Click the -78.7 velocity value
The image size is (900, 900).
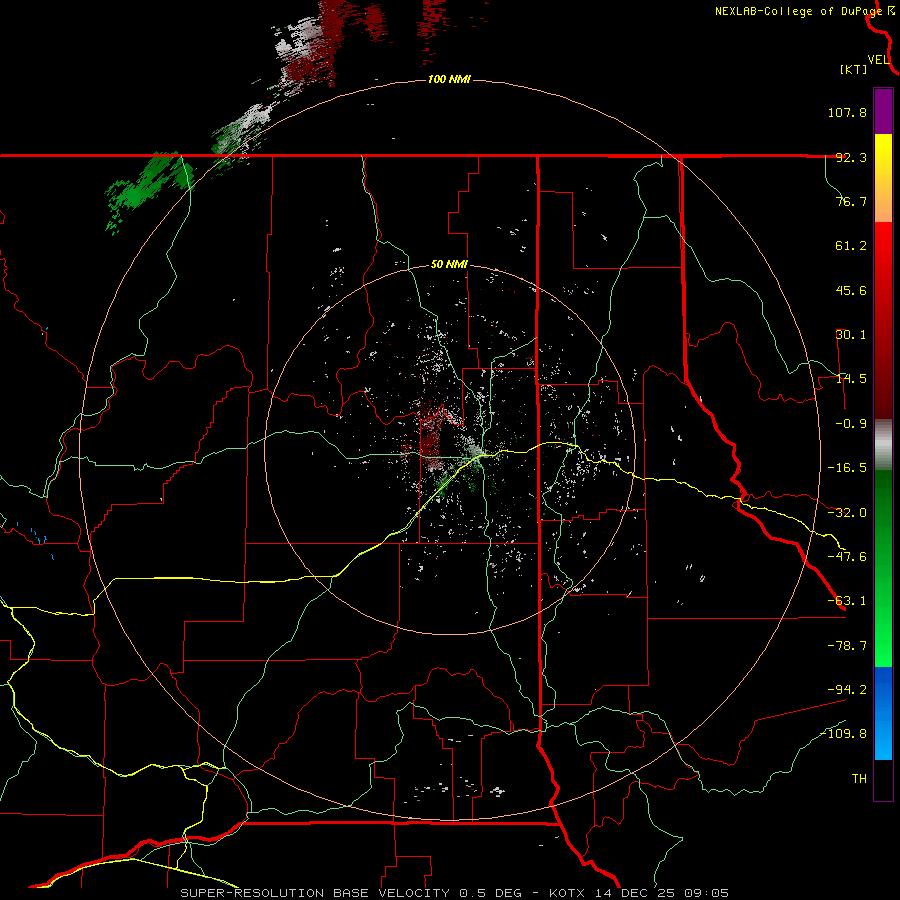point(847,646)
